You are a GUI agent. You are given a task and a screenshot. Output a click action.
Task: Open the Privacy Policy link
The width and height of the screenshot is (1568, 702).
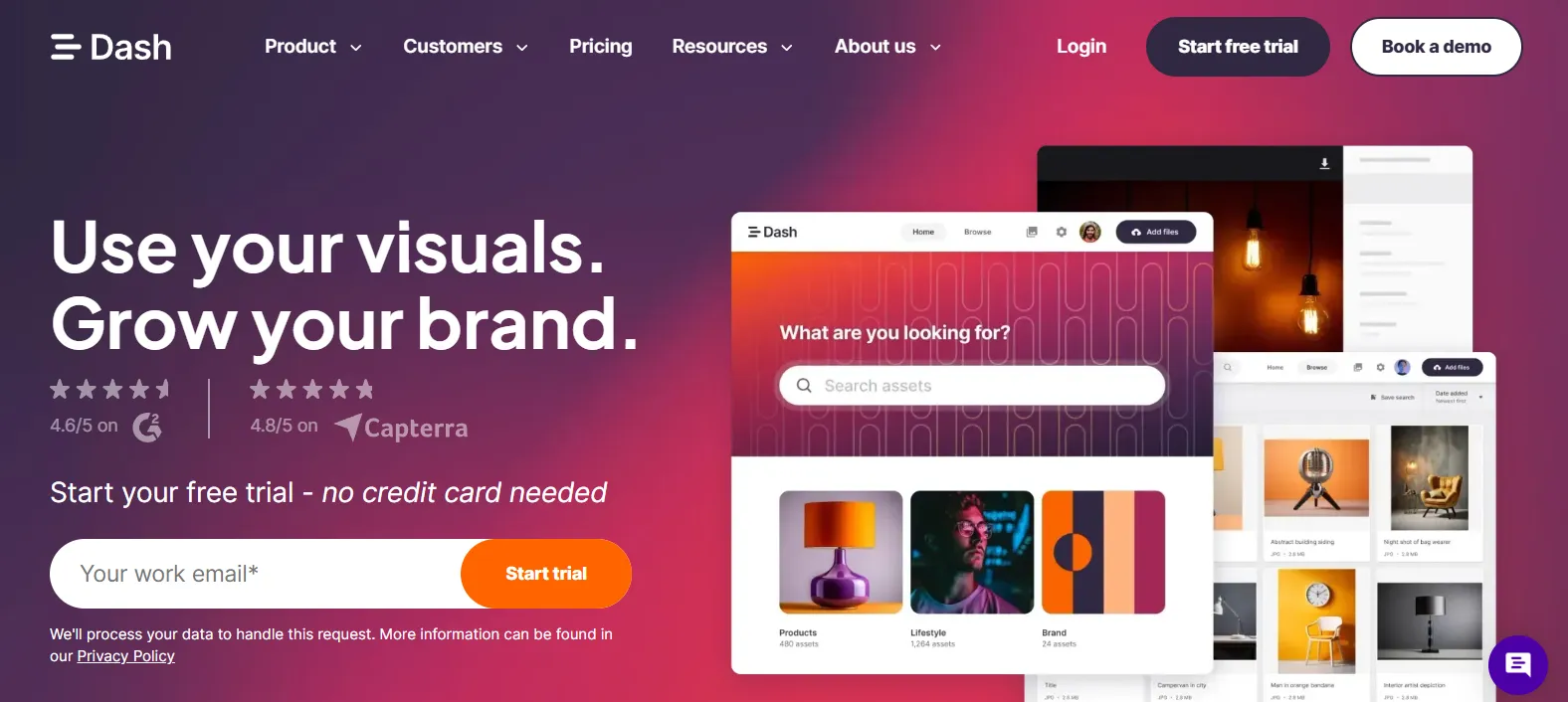125,656
